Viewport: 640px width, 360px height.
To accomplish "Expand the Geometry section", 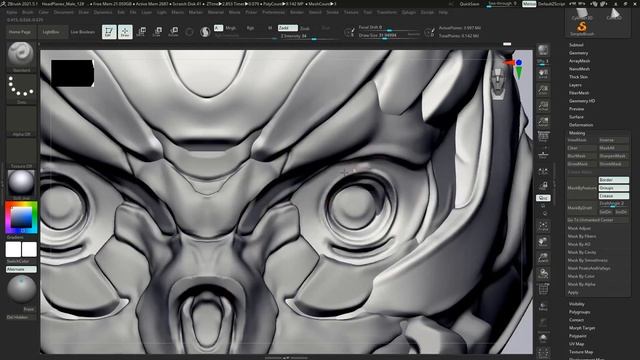I will (578, 53).
